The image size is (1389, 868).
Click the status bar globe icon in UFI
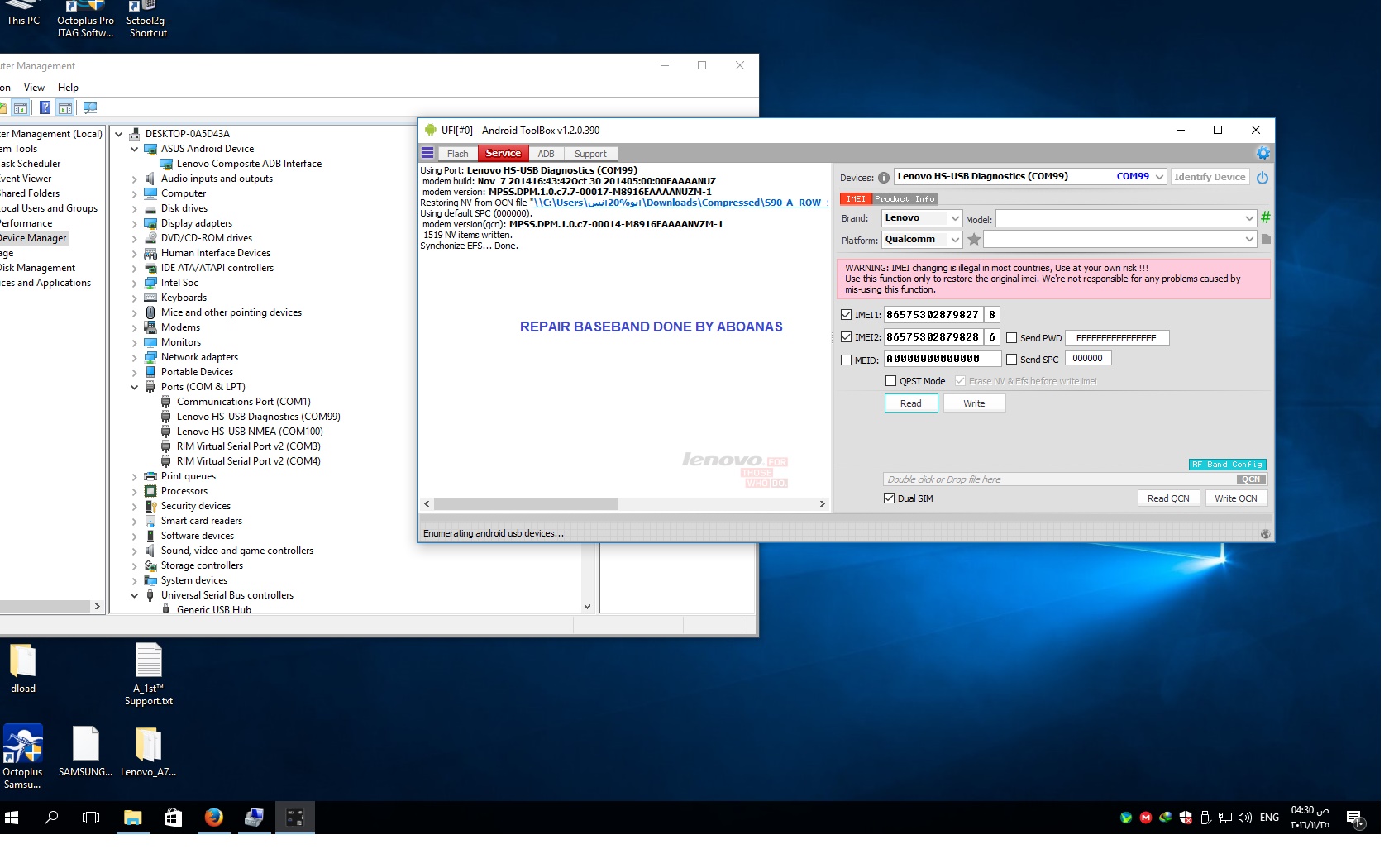point(1265,534)
